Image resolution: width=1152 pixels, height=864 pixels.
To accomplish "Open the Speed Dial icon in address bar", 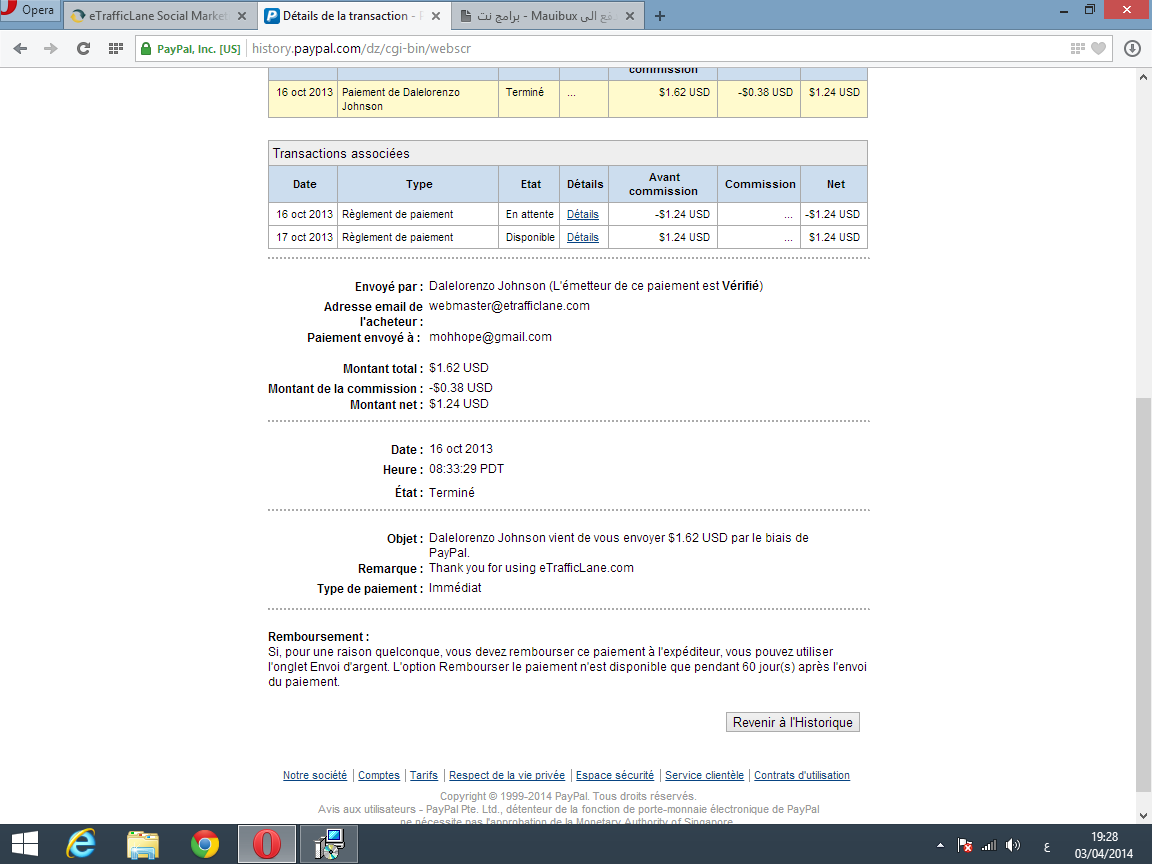I will [1078, 48].
